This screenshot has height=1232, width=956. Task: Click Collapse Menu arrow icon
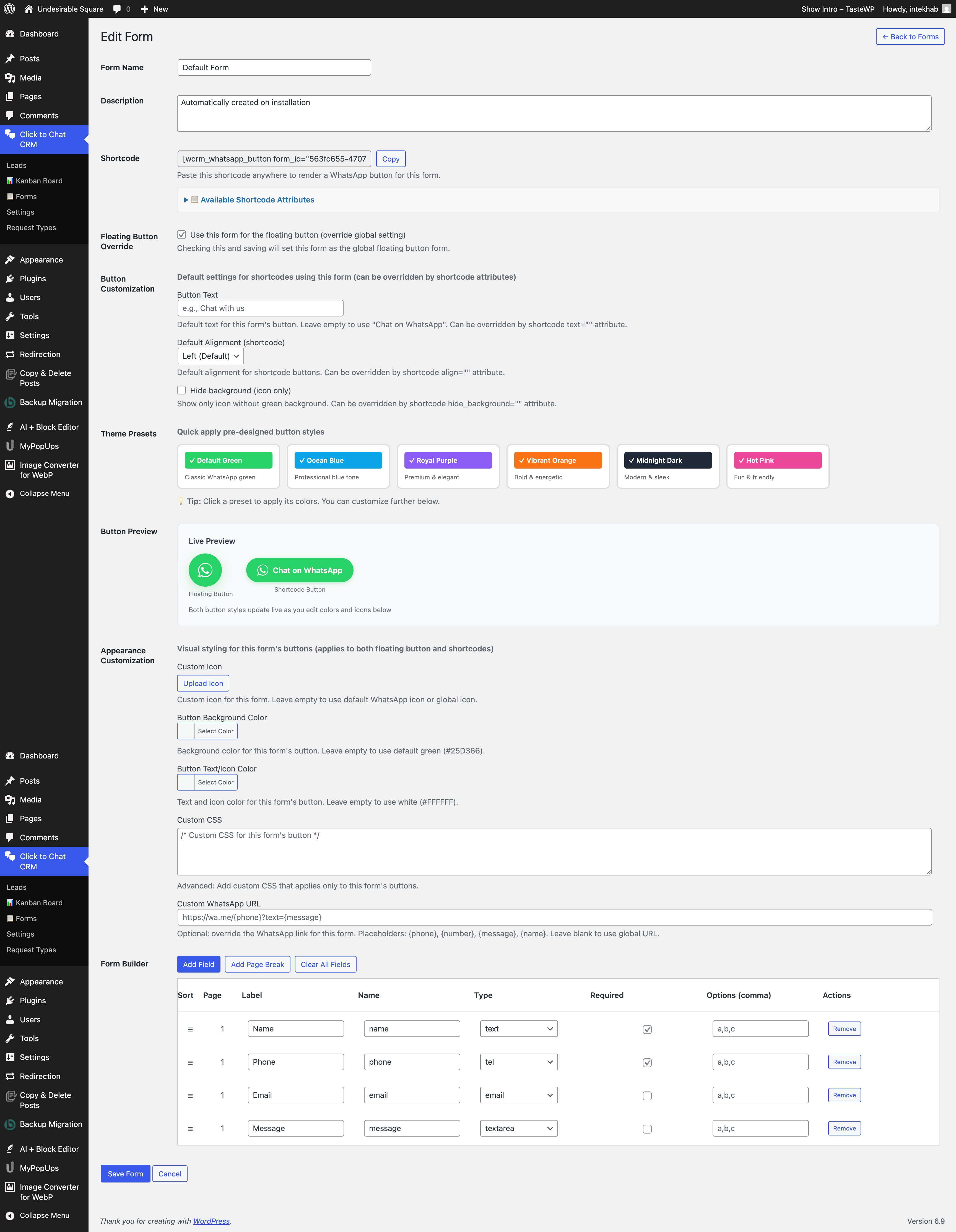point(10,493)
